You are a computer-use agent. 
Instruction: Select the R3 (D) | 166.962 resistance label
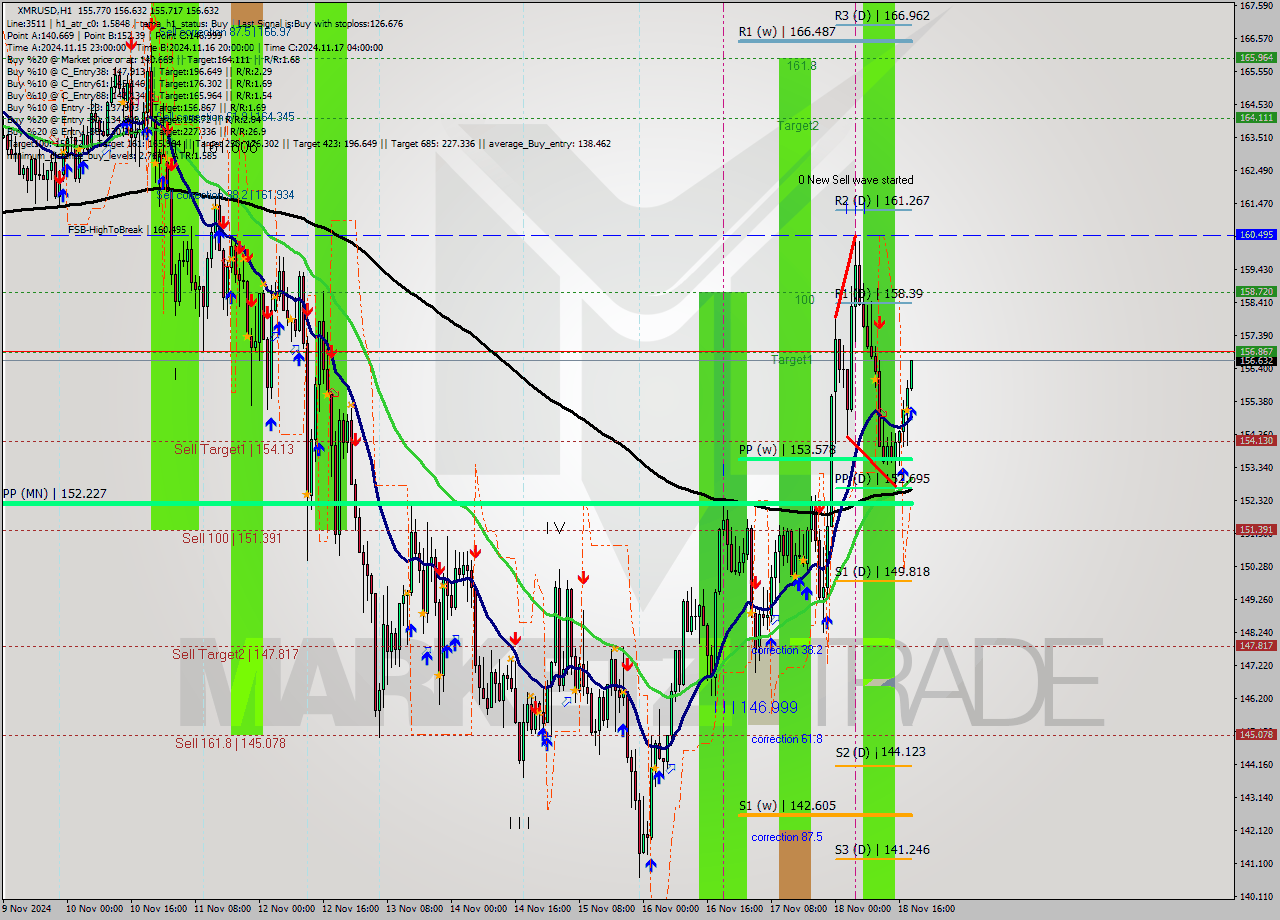[x=883, y=15]
